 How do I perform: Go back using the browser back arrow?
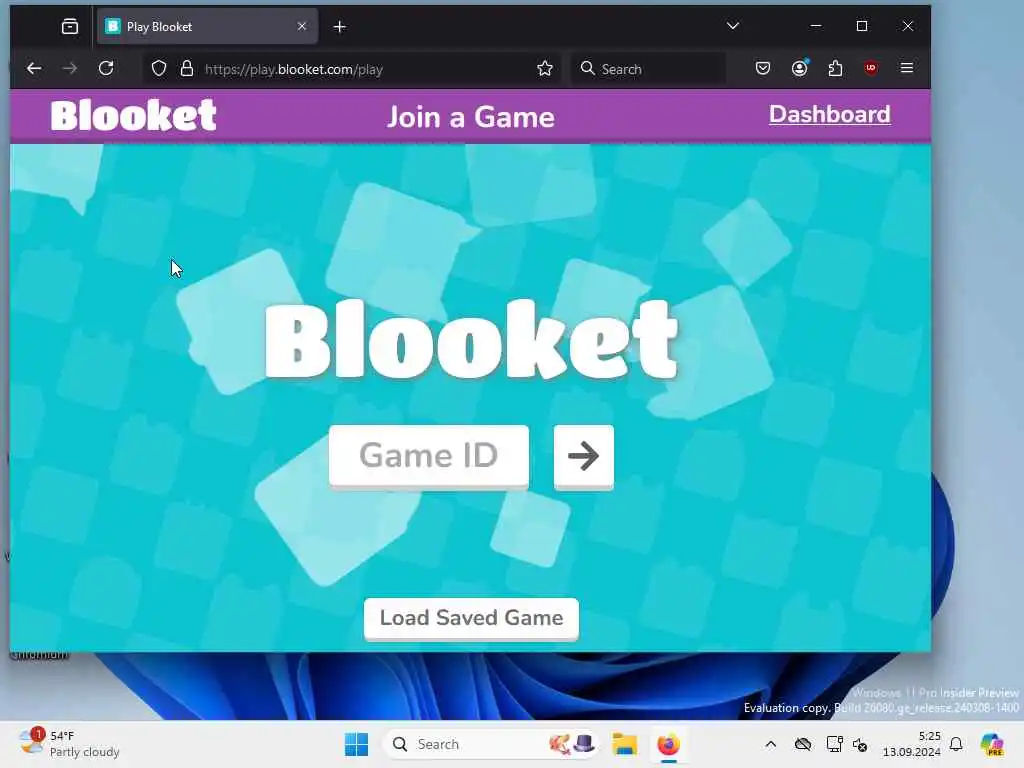pos(34,69)
